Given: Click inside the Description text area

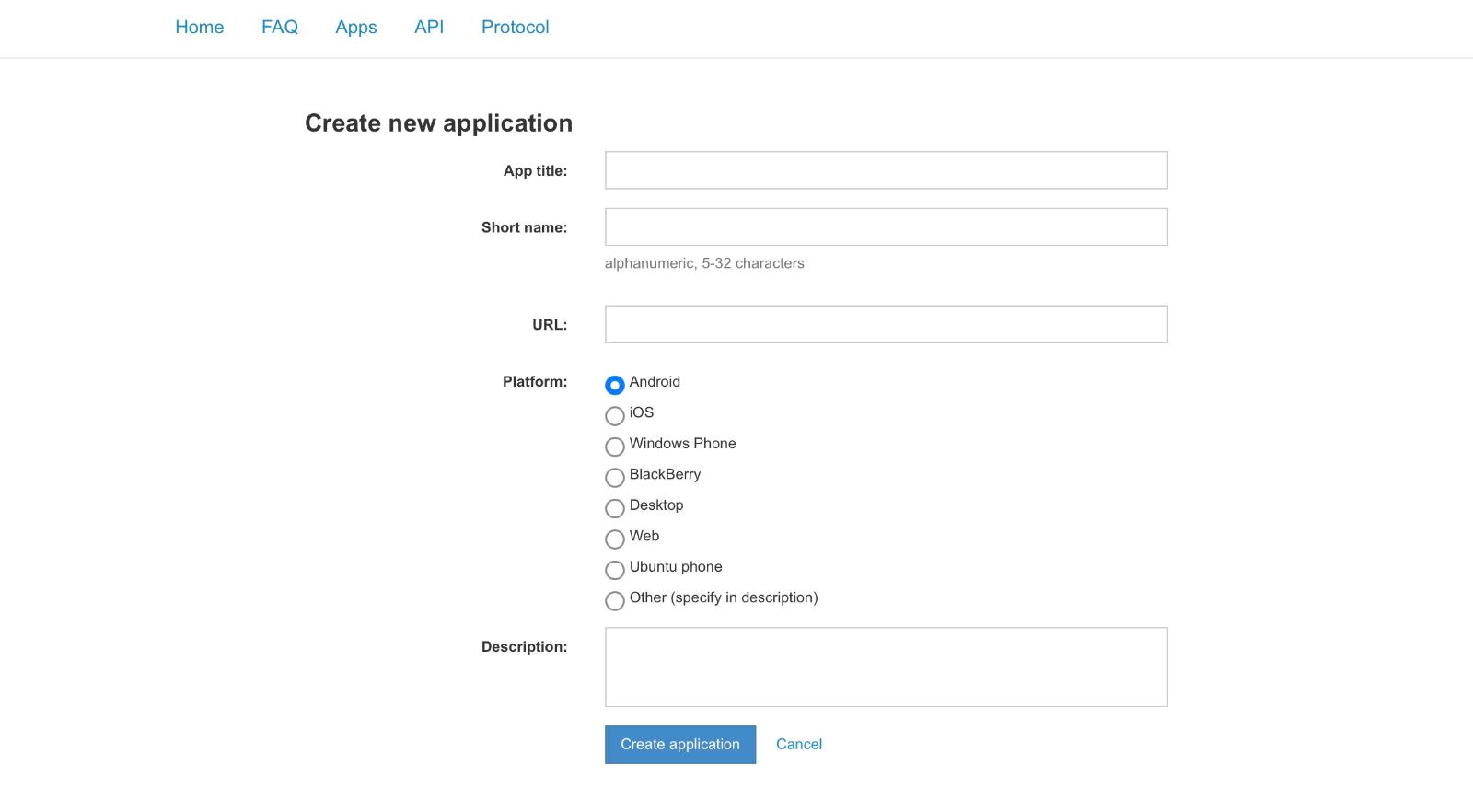Looking at the screenshot, I should [x=886, y=667].
